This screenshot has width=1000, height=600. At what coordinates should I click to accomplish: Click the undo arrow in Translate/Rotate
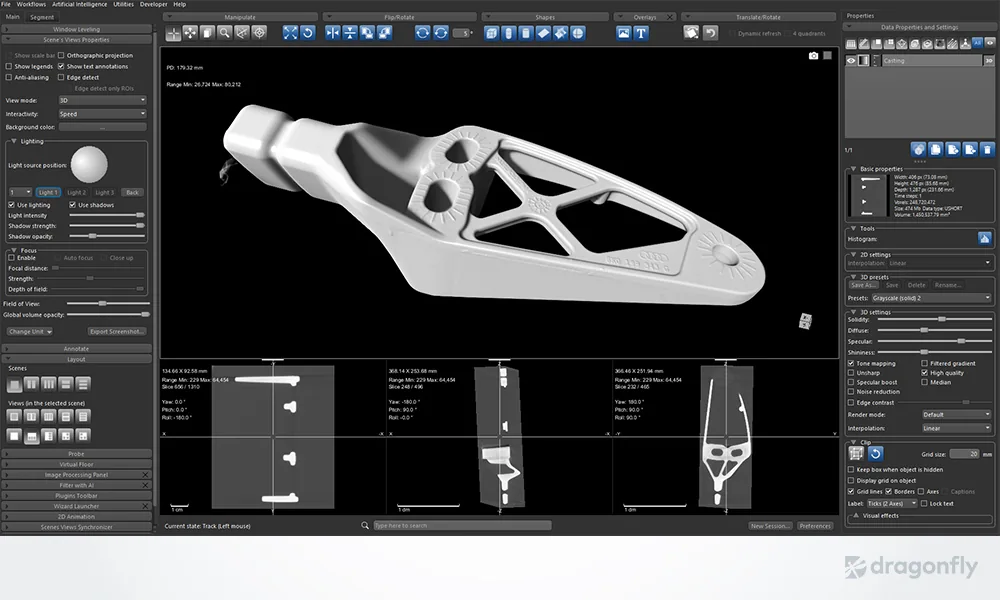(x=710, y=33)
